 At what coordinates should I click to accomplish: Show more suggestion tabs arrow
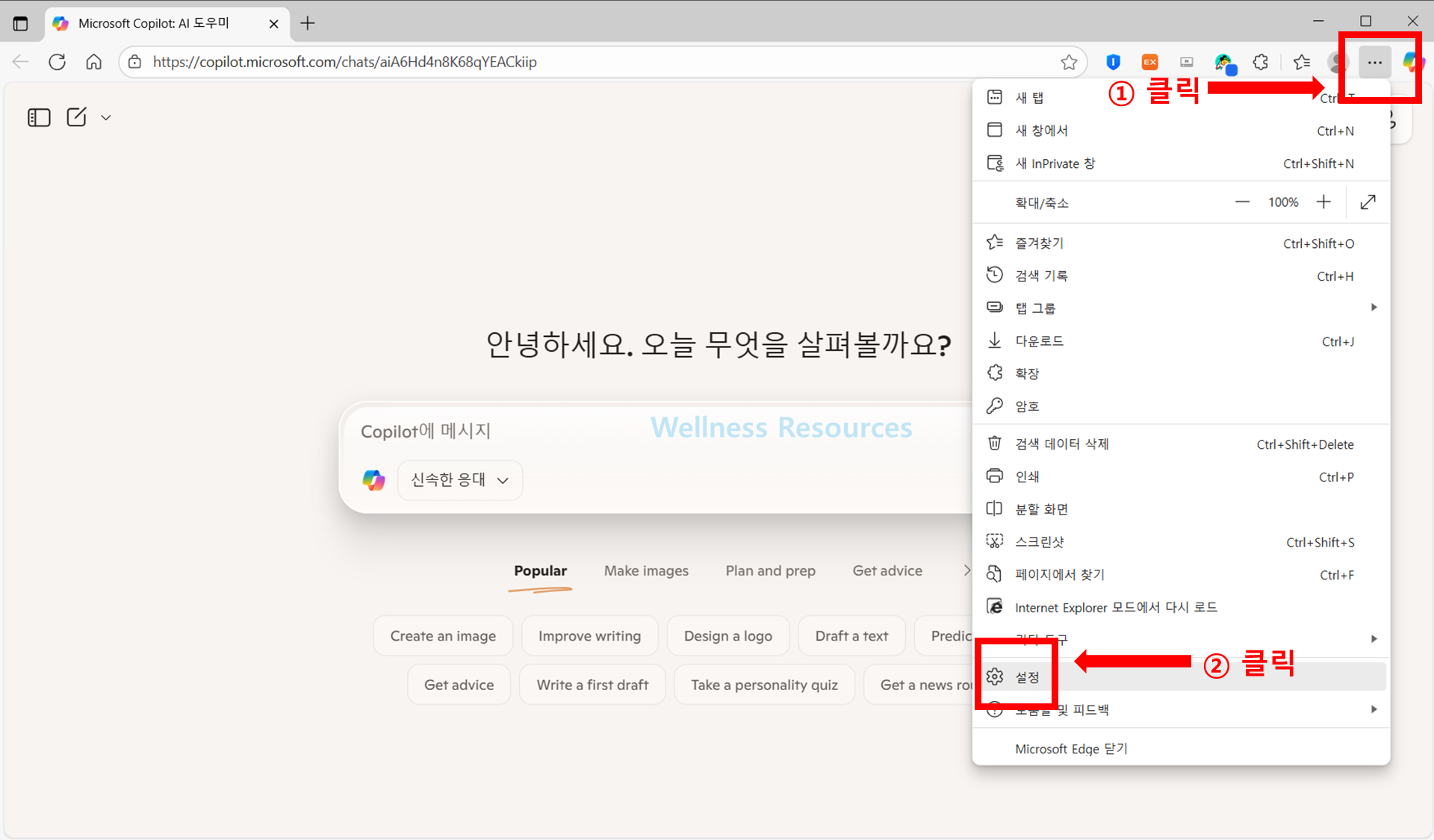966,570
